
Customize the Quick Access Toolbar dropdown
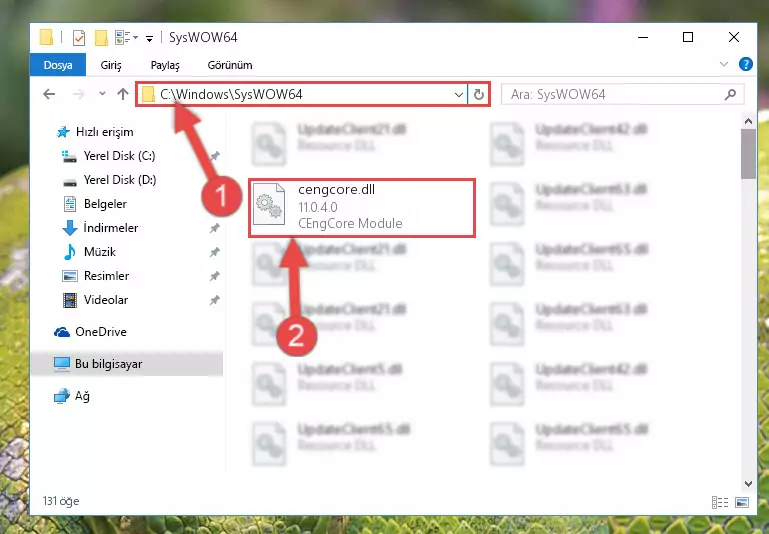click(x=149, y=38)
